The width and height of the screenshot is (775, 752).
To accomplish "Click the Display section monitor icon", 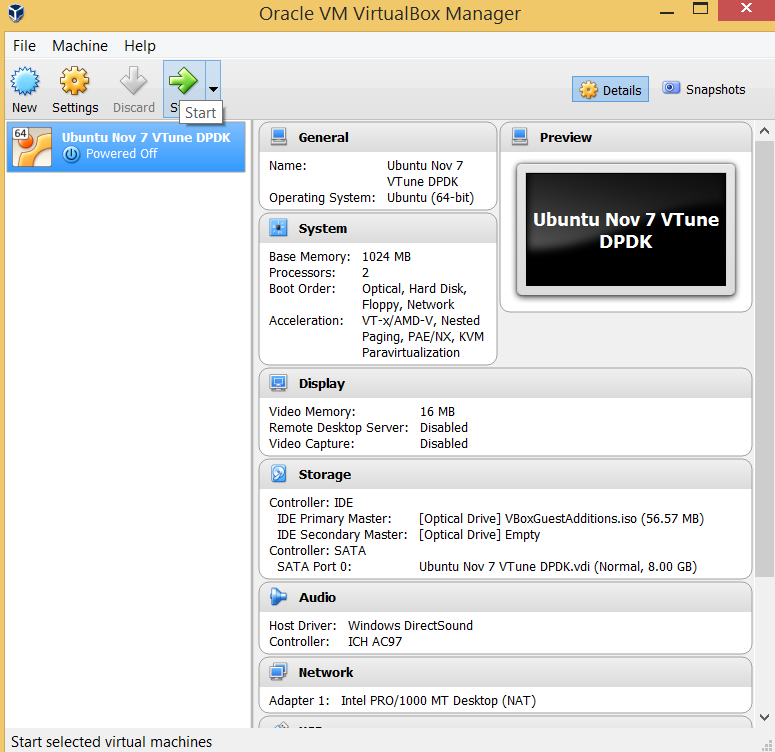I will pyautogui.click(x=279, y=383).
